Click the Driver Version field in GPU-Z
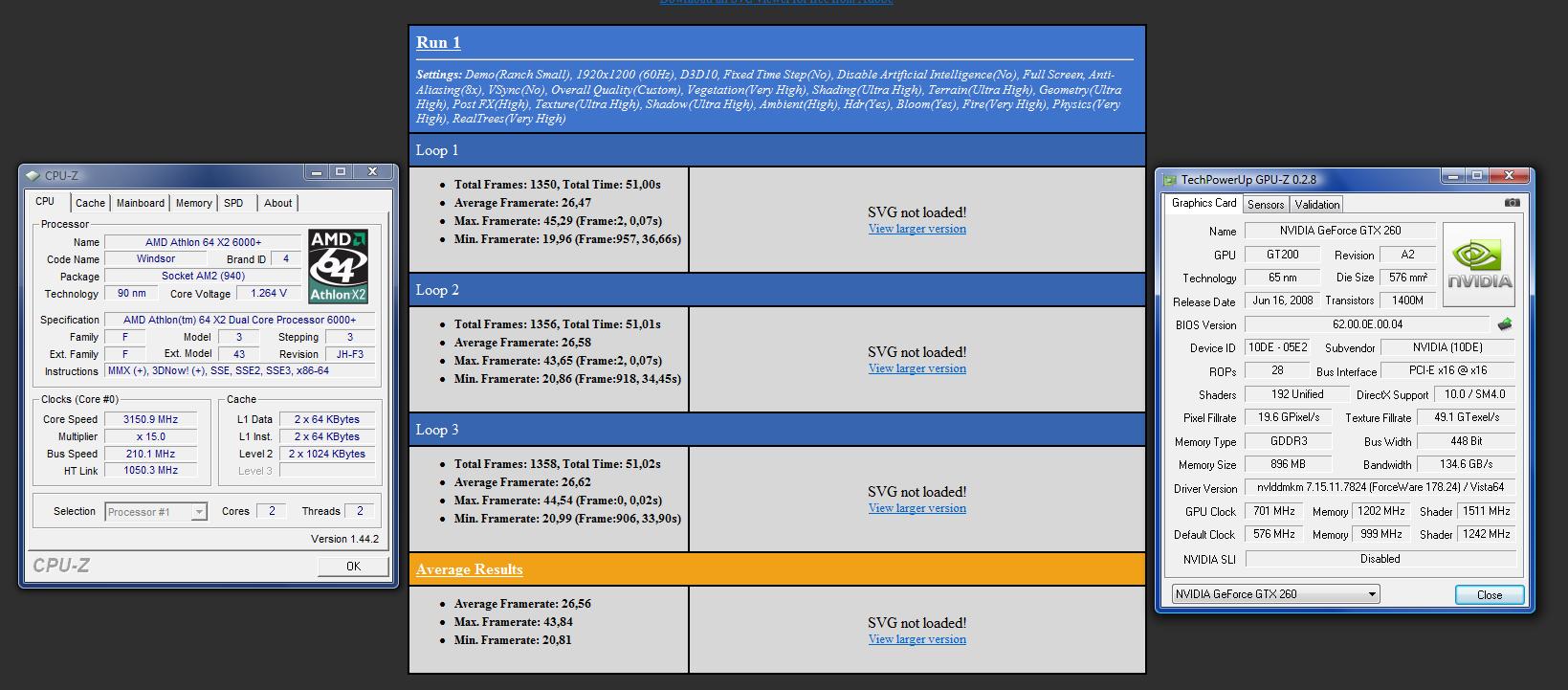The height and width of the screenshot is (690, 1568). tap(1380, 488)
